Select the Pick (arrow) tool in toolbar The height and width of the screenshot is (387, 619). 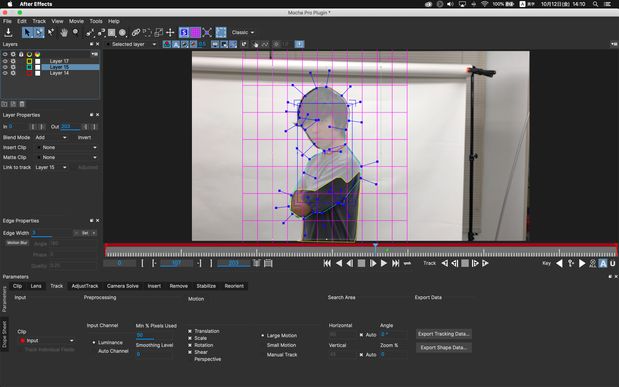pyautogui.click(x=27, y=32)
